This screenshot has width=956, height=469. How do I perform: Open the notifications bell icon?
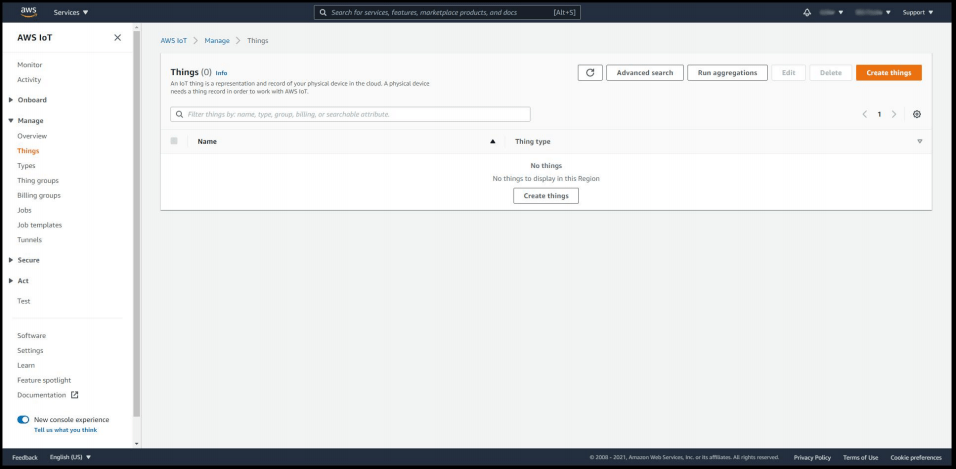tap(807, 12)
